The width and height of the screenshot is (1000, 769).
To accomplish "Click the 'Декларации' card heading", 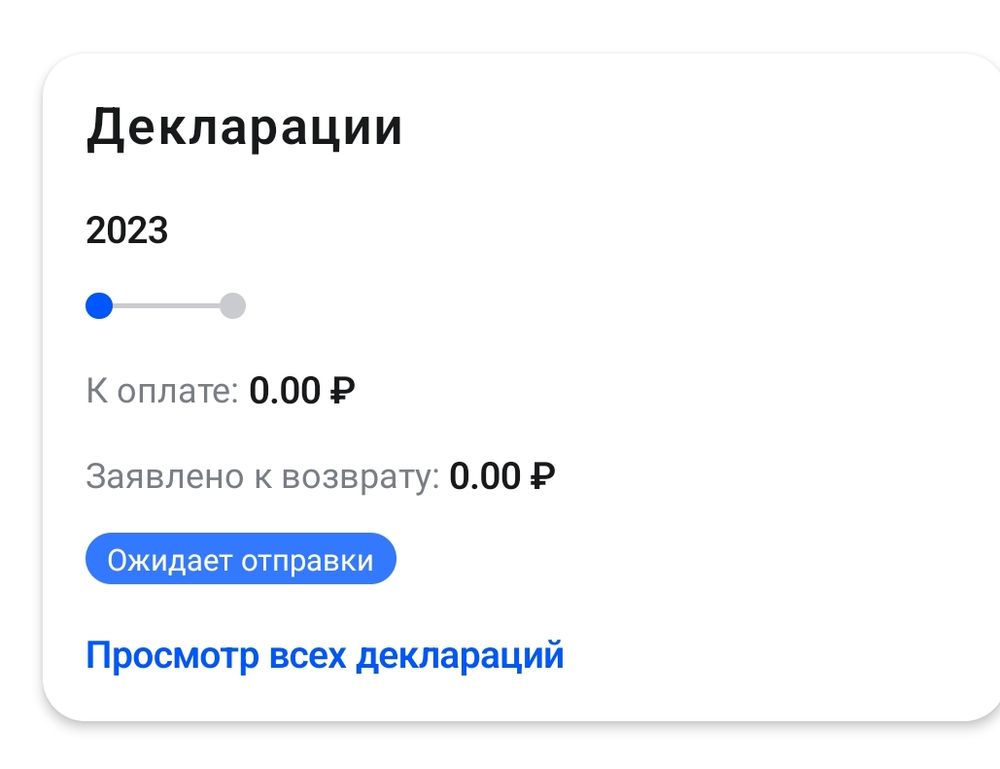I will click(x=245, y=126).
